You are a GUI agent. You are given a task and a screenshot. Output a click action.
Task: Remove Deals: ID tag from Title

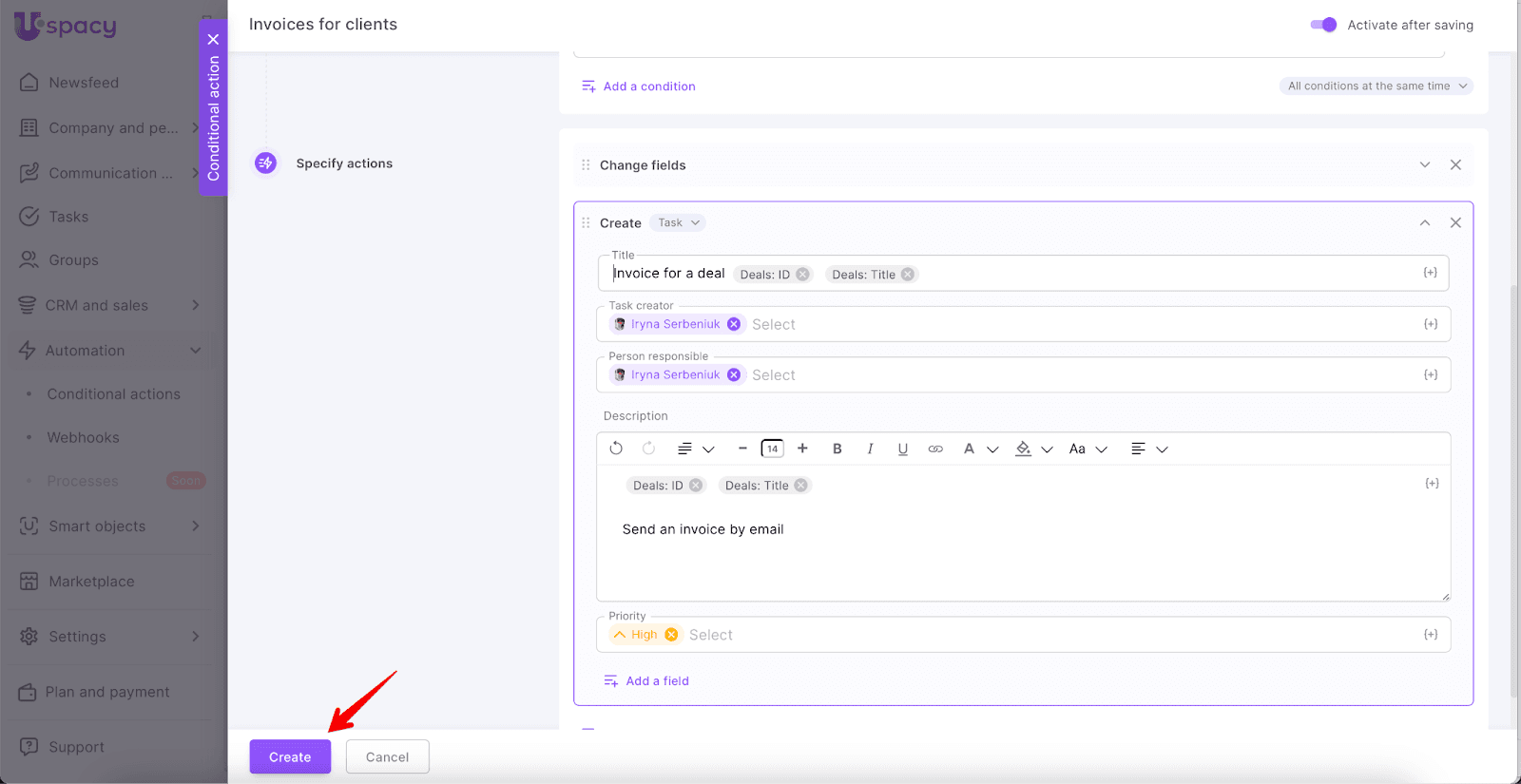pos(803,275)
